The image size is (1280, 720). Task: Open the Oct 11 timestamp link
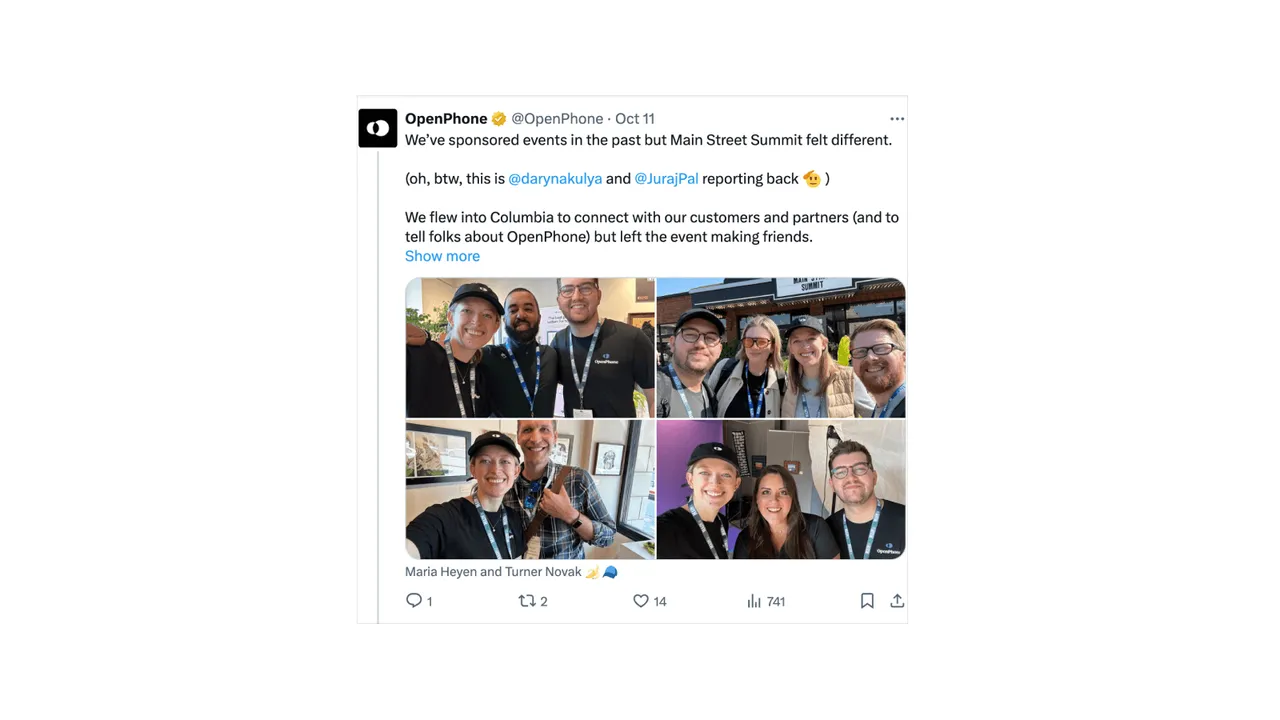[635, 119]
